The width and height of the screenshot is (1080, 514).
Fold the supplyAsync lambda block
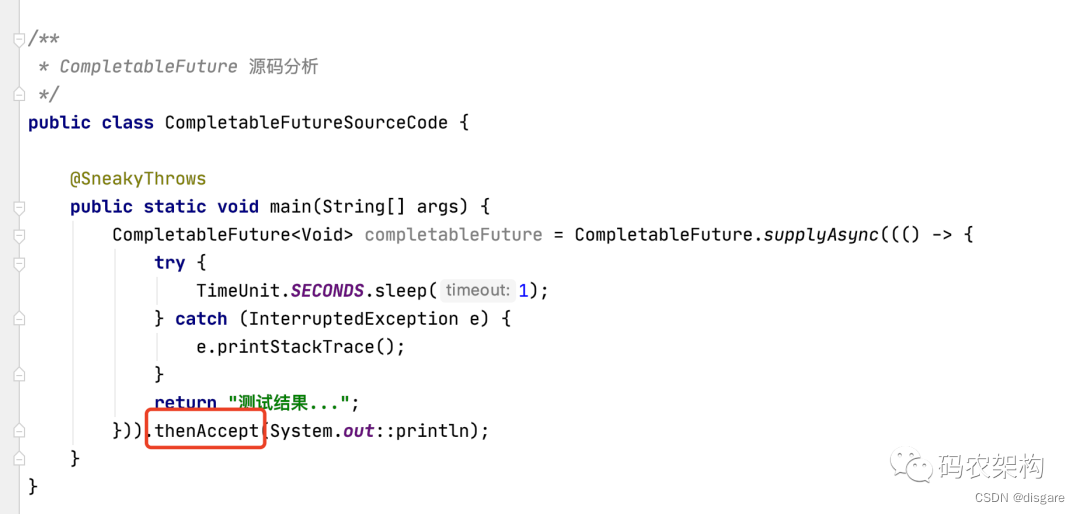[x=19, y=235]
